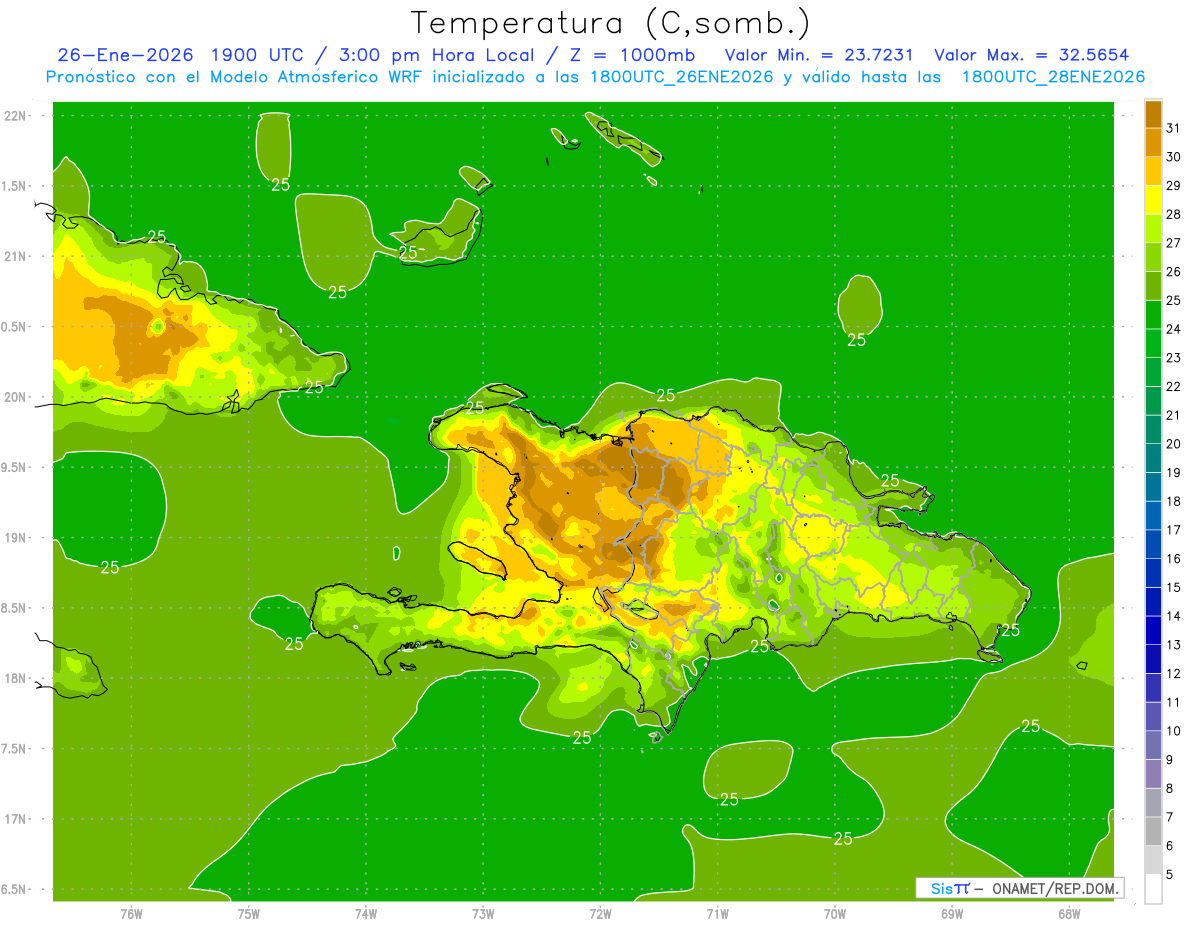Click the '71W' longitude label
This screenshot has width=1200, height=927.
[717, 913]
